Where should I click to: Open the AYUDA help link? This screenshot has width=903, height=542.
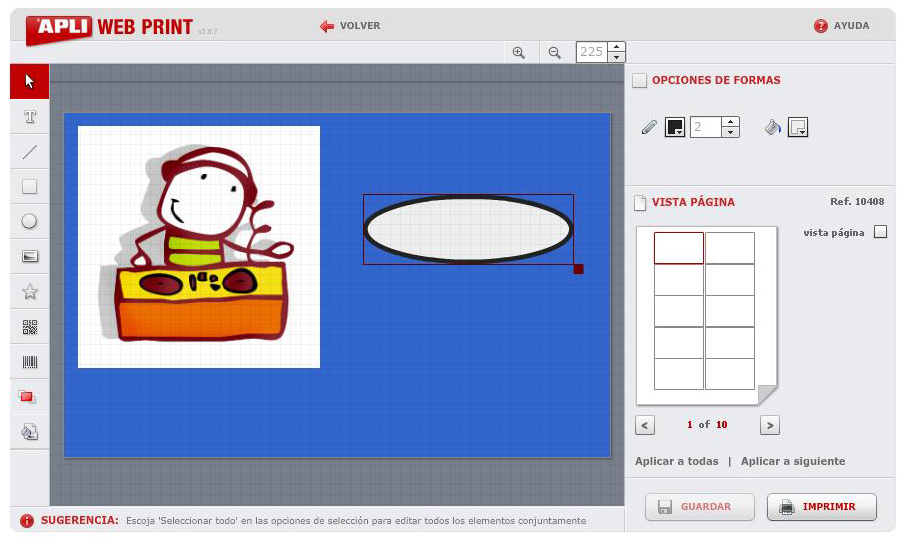[851, 26]
